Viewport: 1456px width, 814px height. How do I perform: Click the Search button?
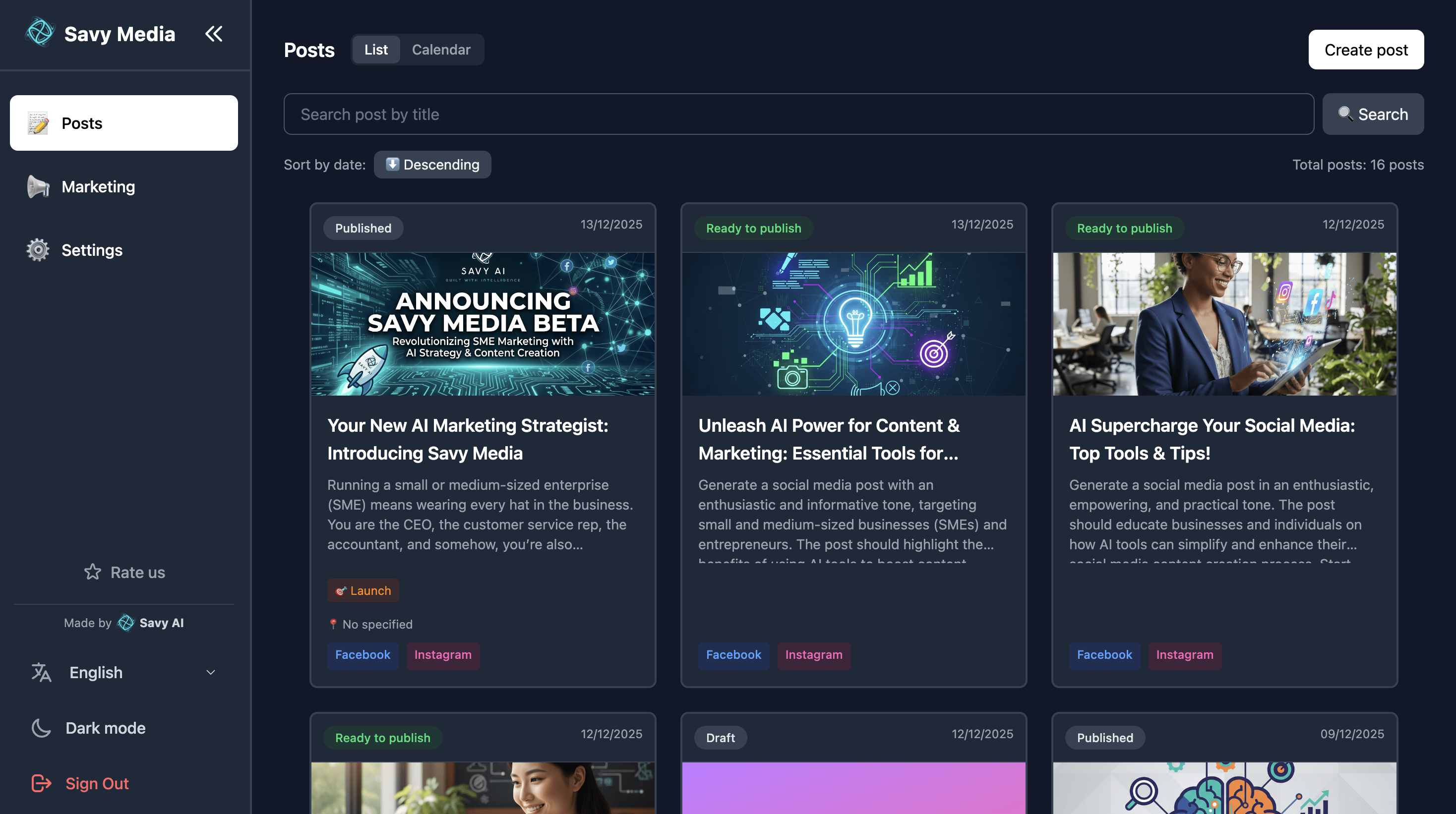pyautogui.click(x=1373, y=114)
